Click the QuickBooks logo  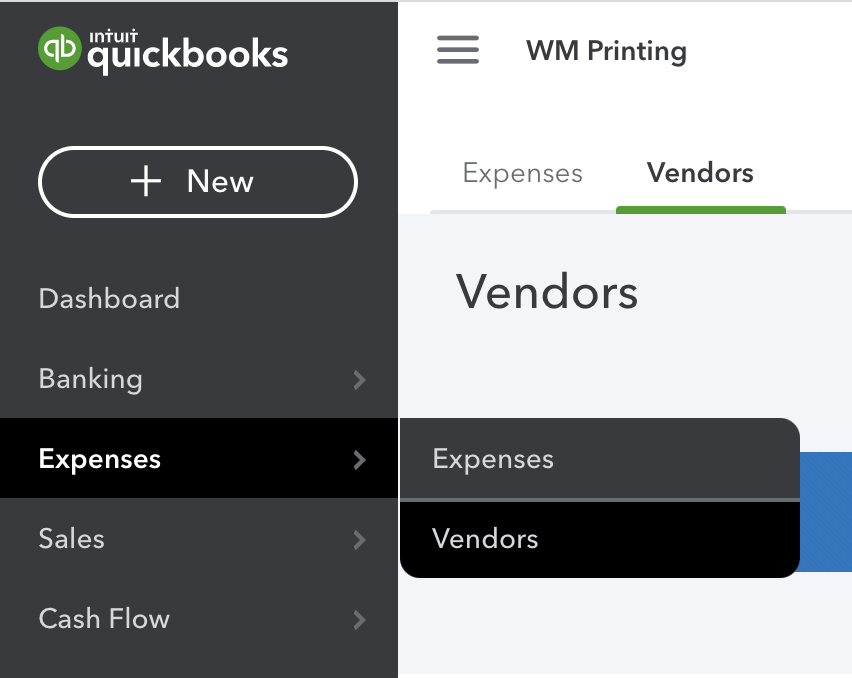(163, 50)
